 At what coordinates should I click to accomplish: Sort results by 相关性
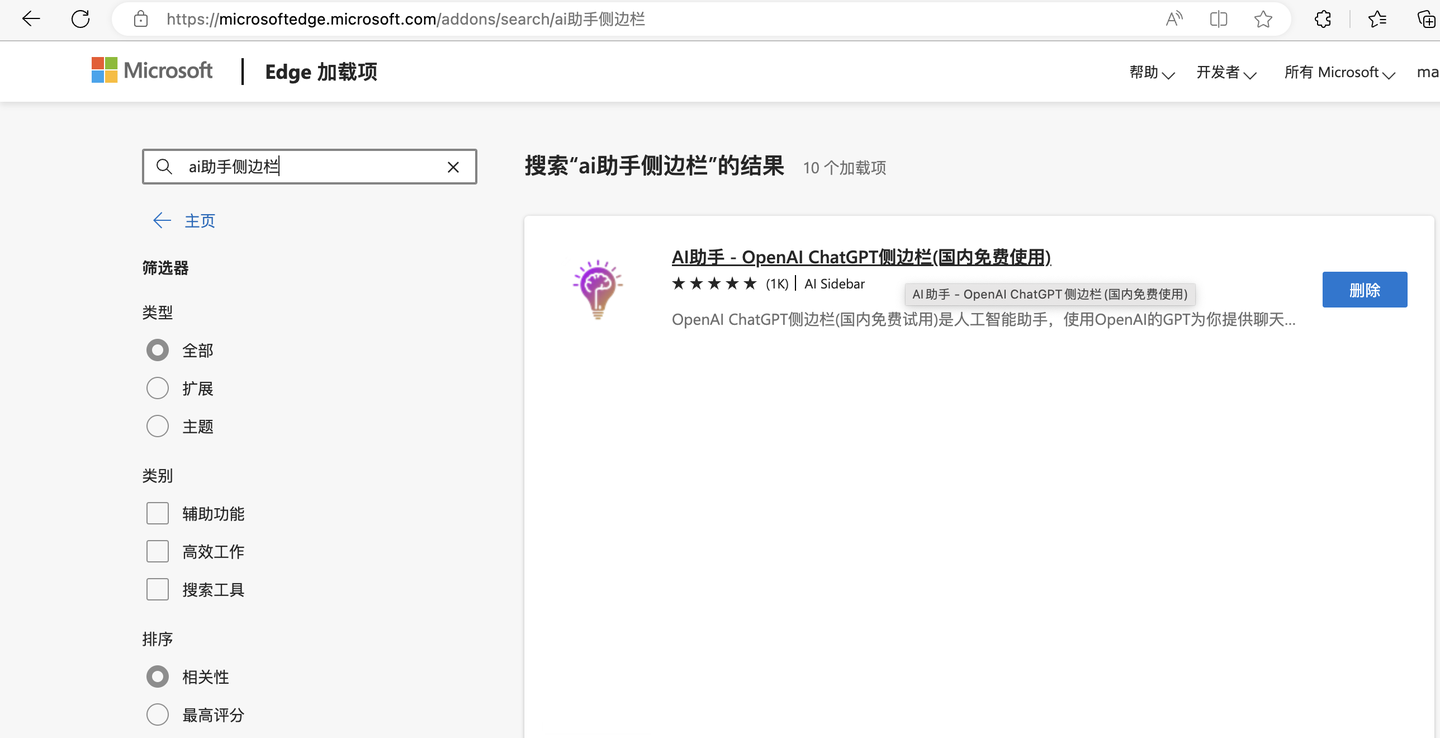(157, 677)
